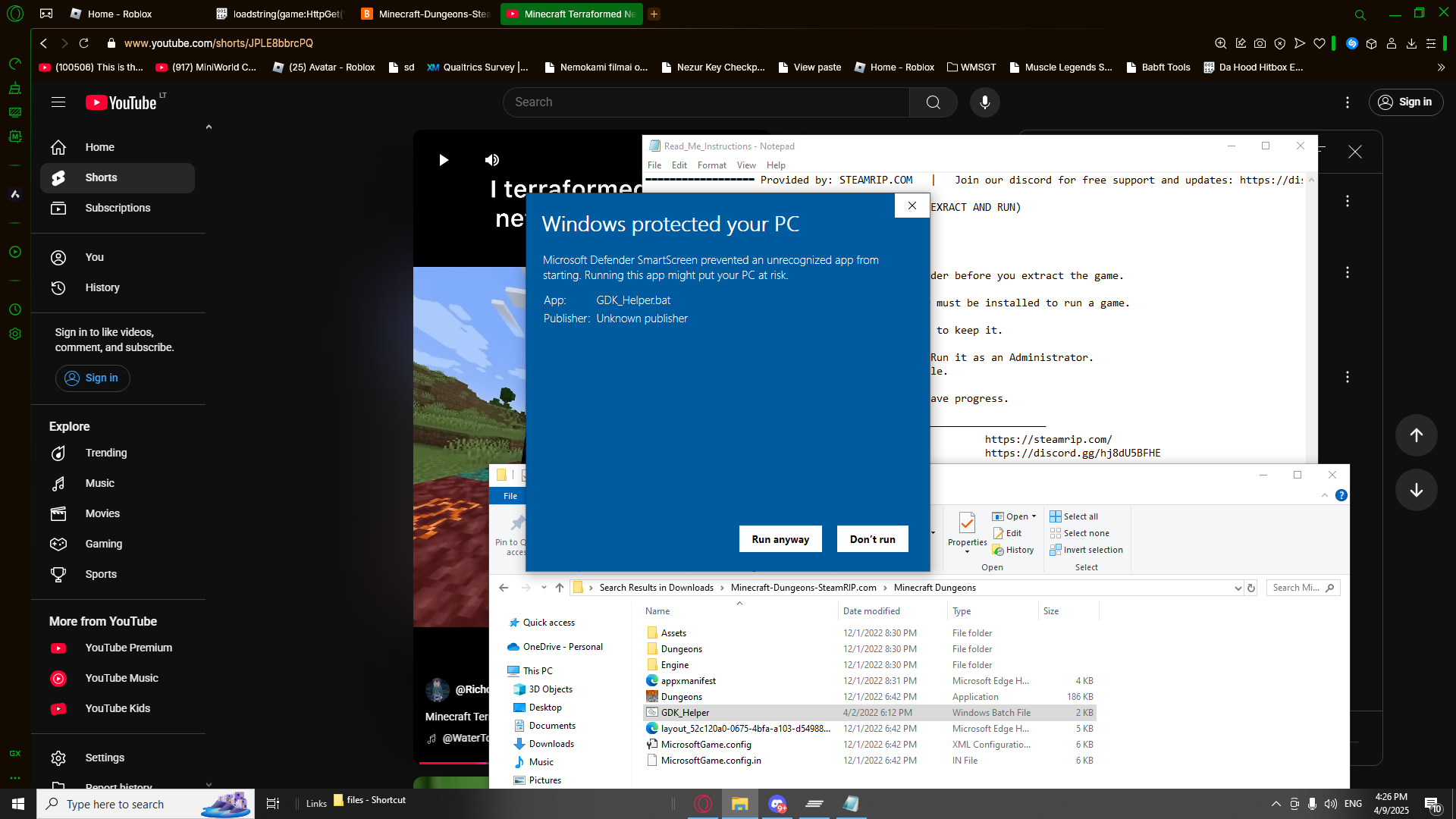Open Downloads in the Explorer navigation pane
The width and height of the screenshot is (1456, 819).
click(x=551, y=744)
